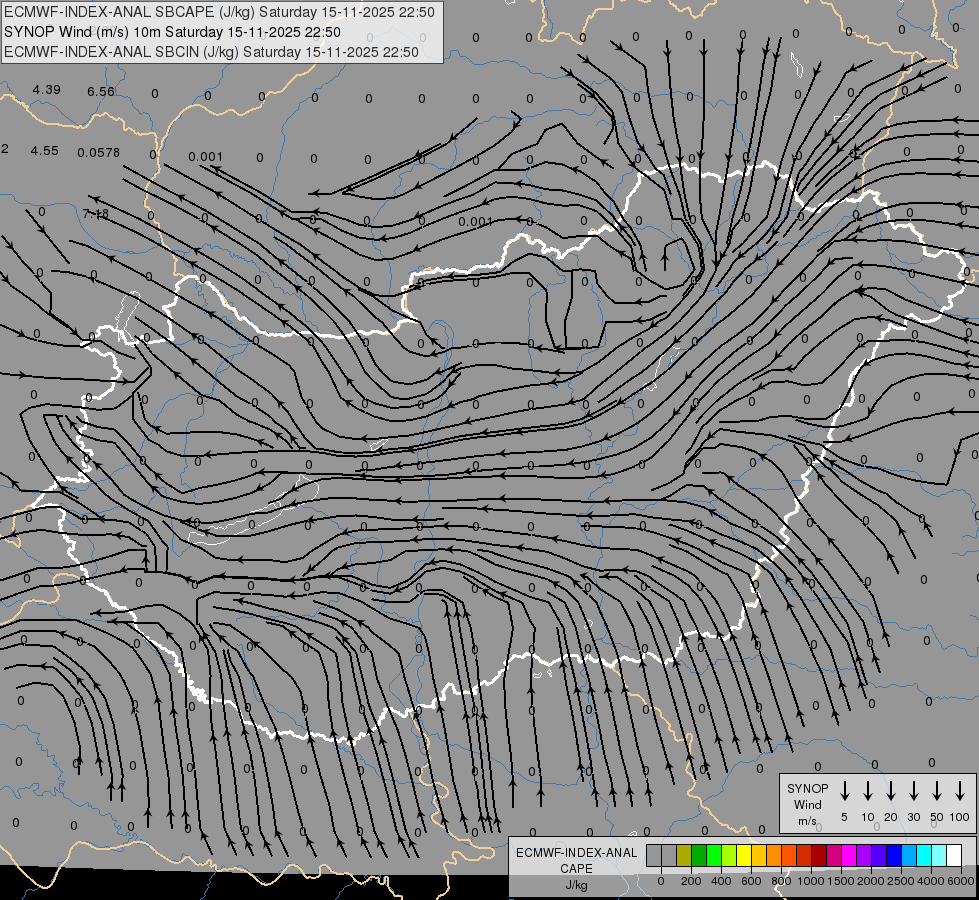Click the 4000 tick label on CAPE scale
Viewport: 979px width, 900px height.
(x=931, y=881)
